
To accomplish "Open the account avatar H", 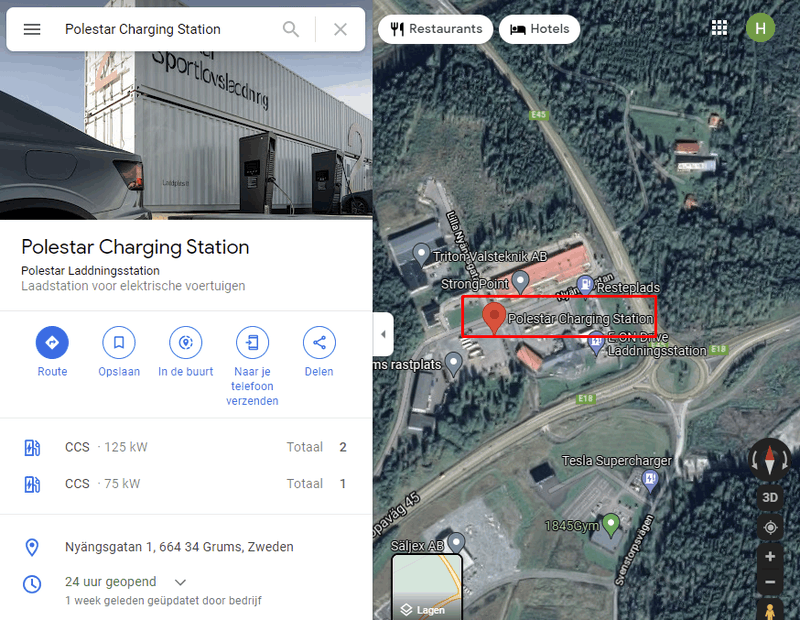I will click(x=761, y=28).
